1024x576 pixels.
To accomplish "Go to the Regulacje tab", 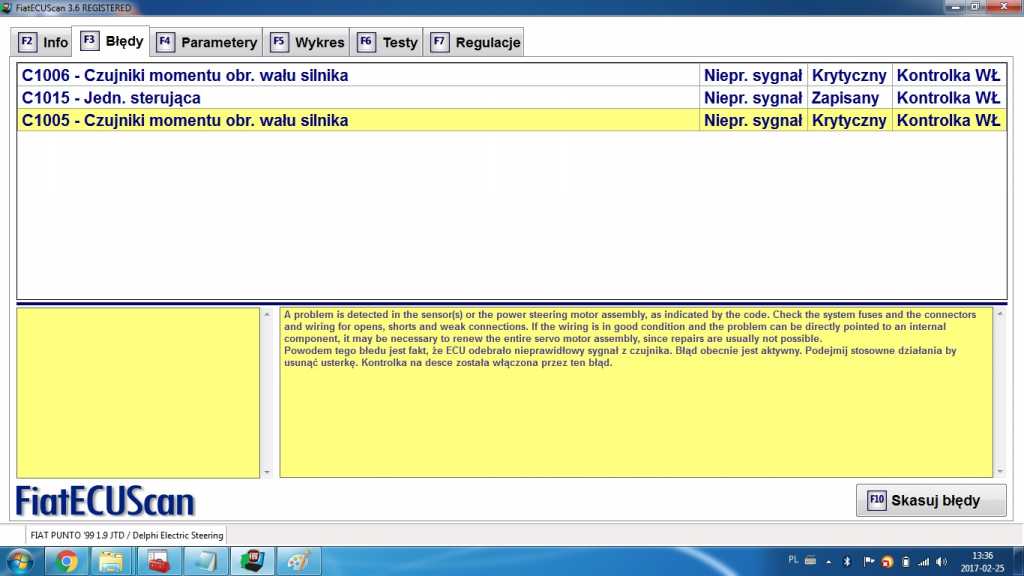I will 475,42.
